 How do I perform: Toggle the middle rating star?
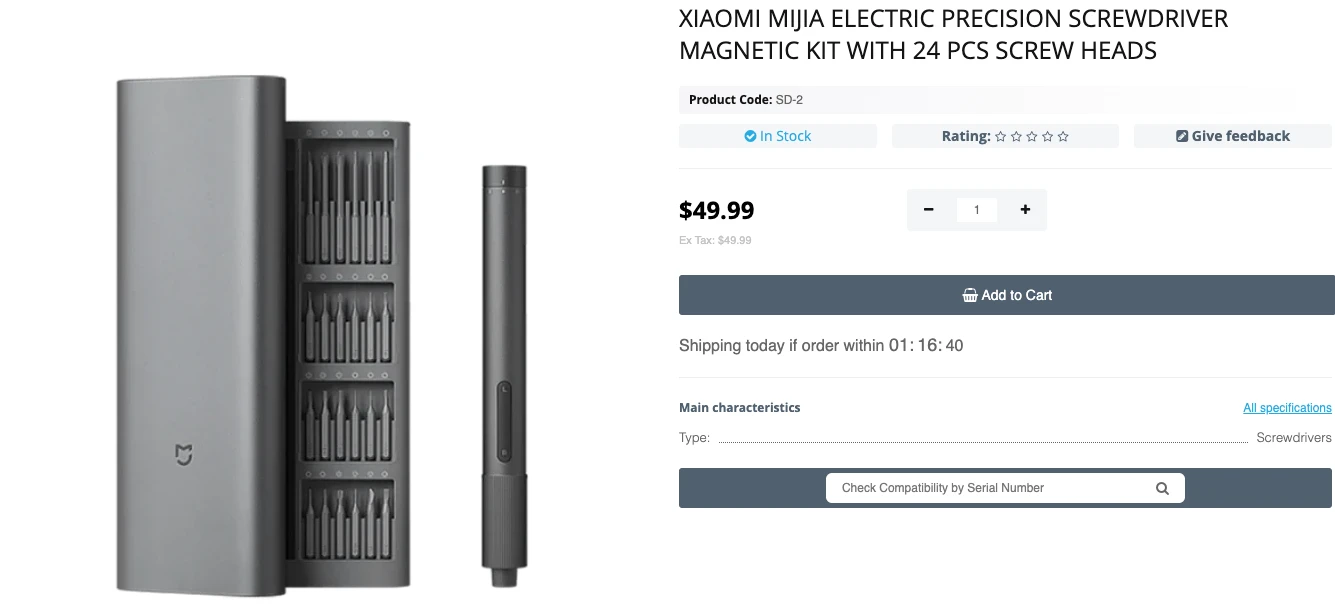1030,136
